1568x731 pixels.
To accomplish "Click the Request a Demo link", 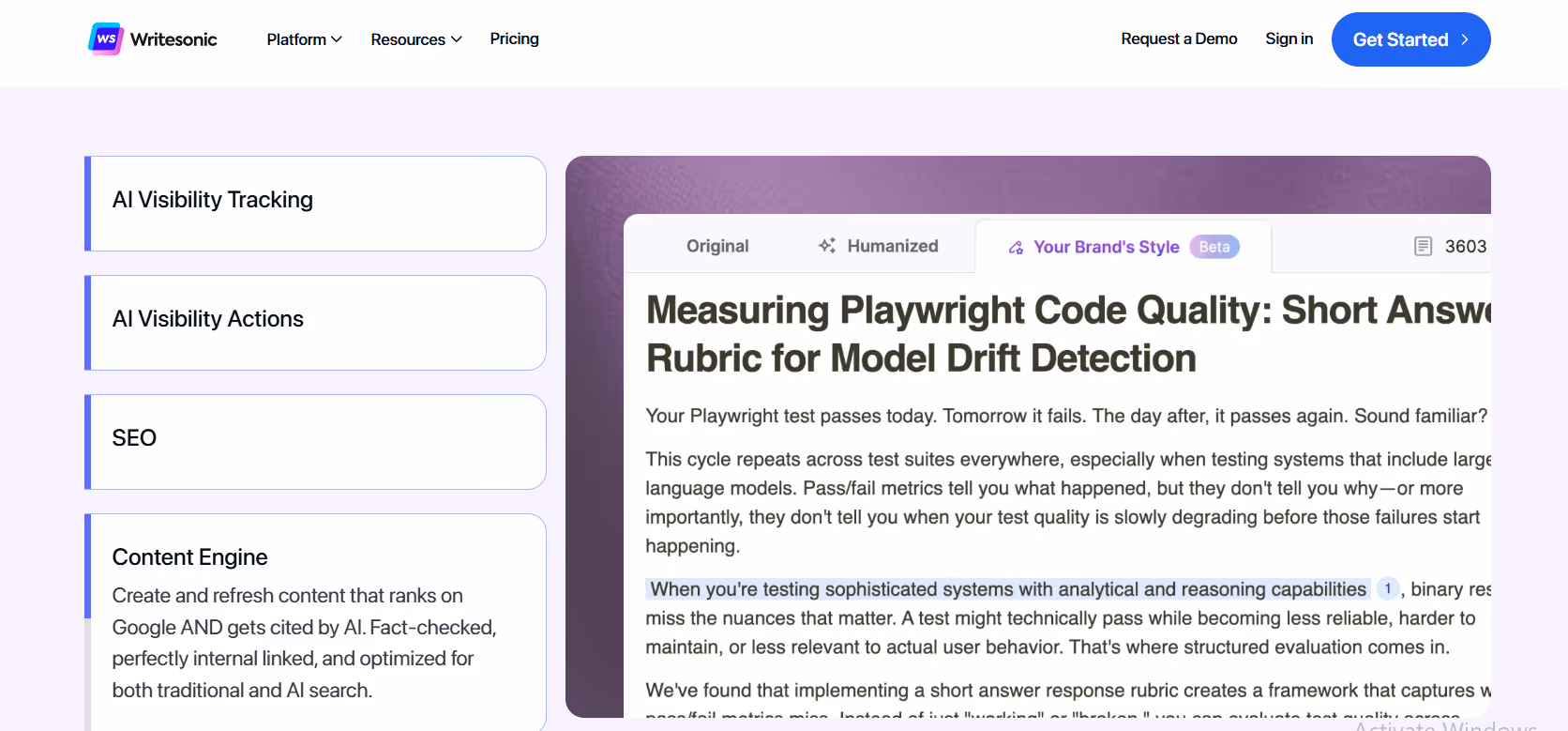I will click(x=1179, y=38).
